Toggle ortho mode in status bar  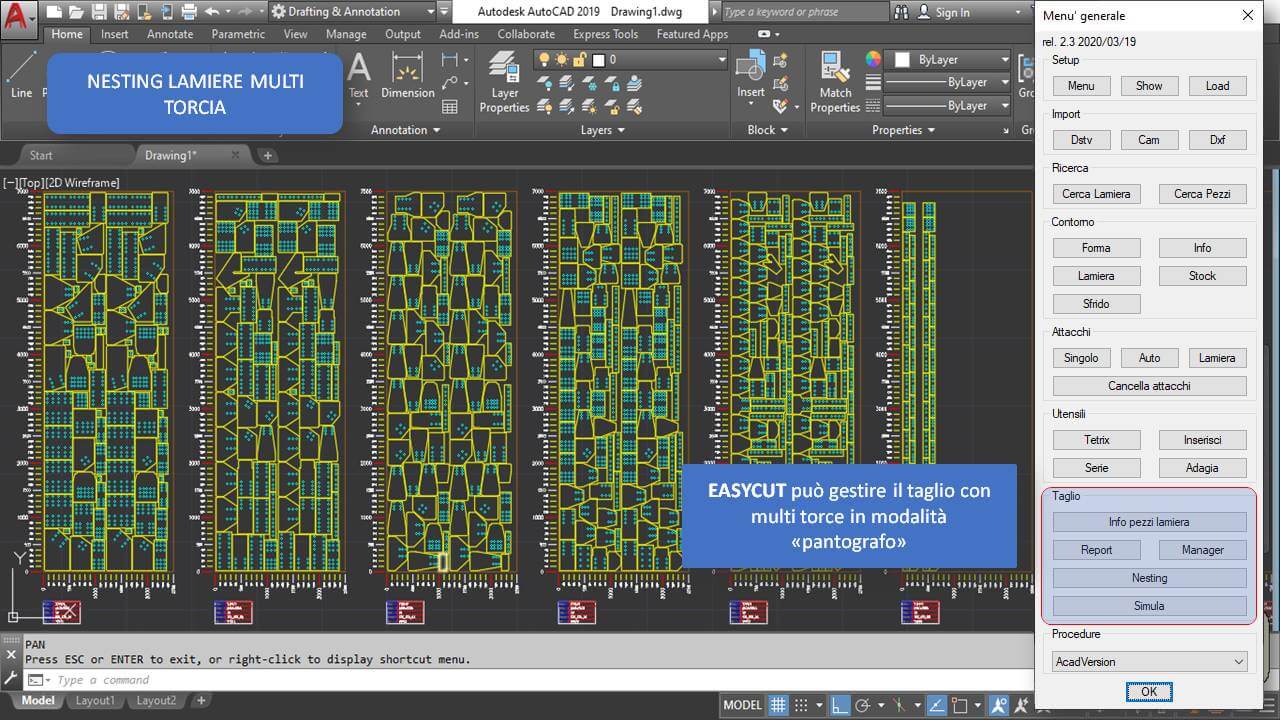[840, 705]
